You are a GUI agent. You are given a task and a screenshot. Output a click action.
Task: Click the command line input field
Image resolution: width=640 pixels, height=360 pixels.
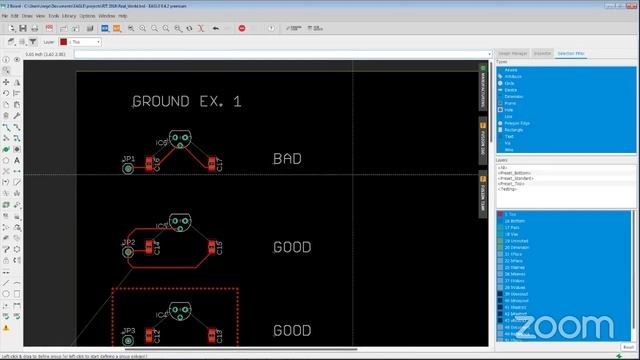click(x=281, y=54)
